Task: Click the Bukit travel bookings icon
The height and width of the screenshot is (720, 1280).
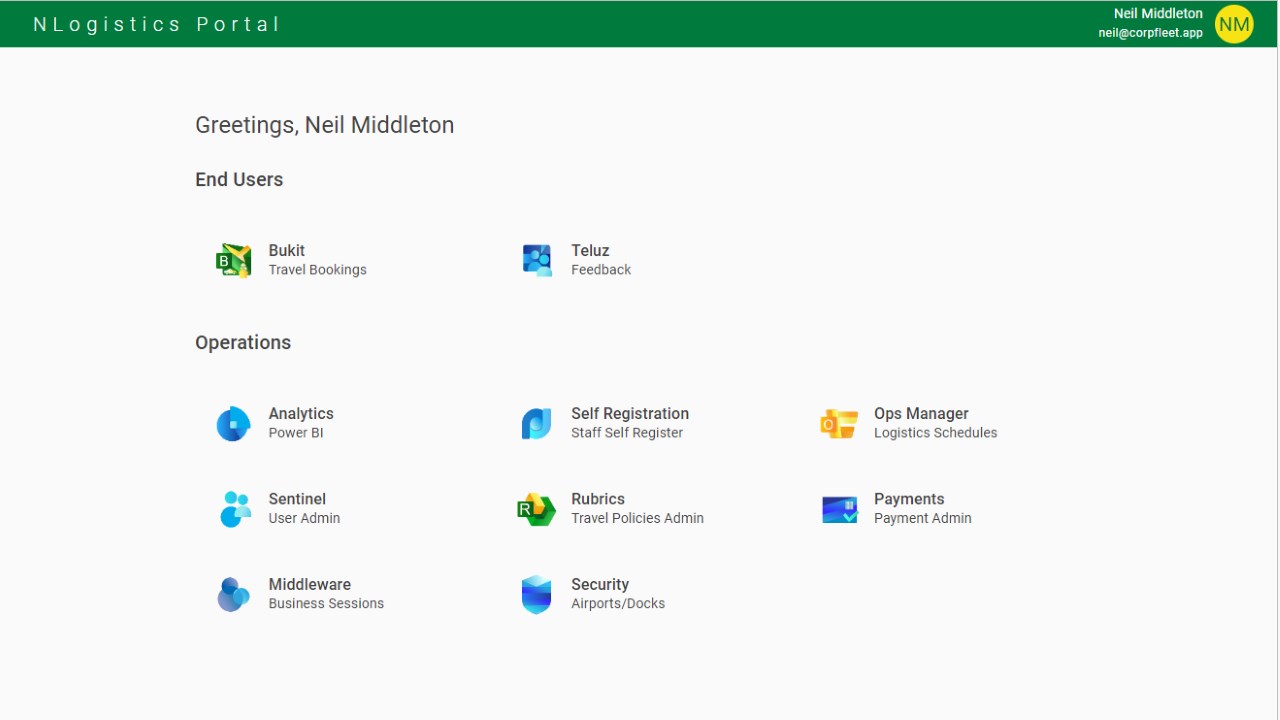Action: coord(234,260)
